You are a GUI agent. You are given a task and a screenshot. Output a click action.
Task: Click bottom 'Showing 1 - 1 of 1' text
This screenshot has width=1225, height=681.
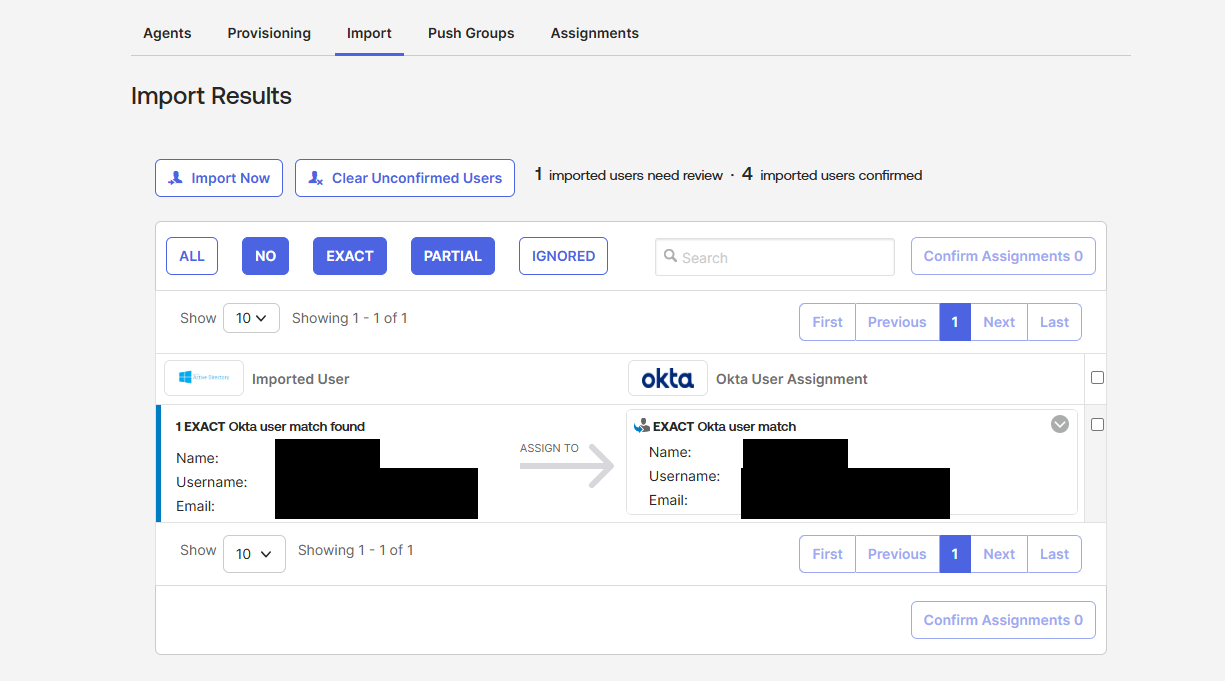pos(356,550)
